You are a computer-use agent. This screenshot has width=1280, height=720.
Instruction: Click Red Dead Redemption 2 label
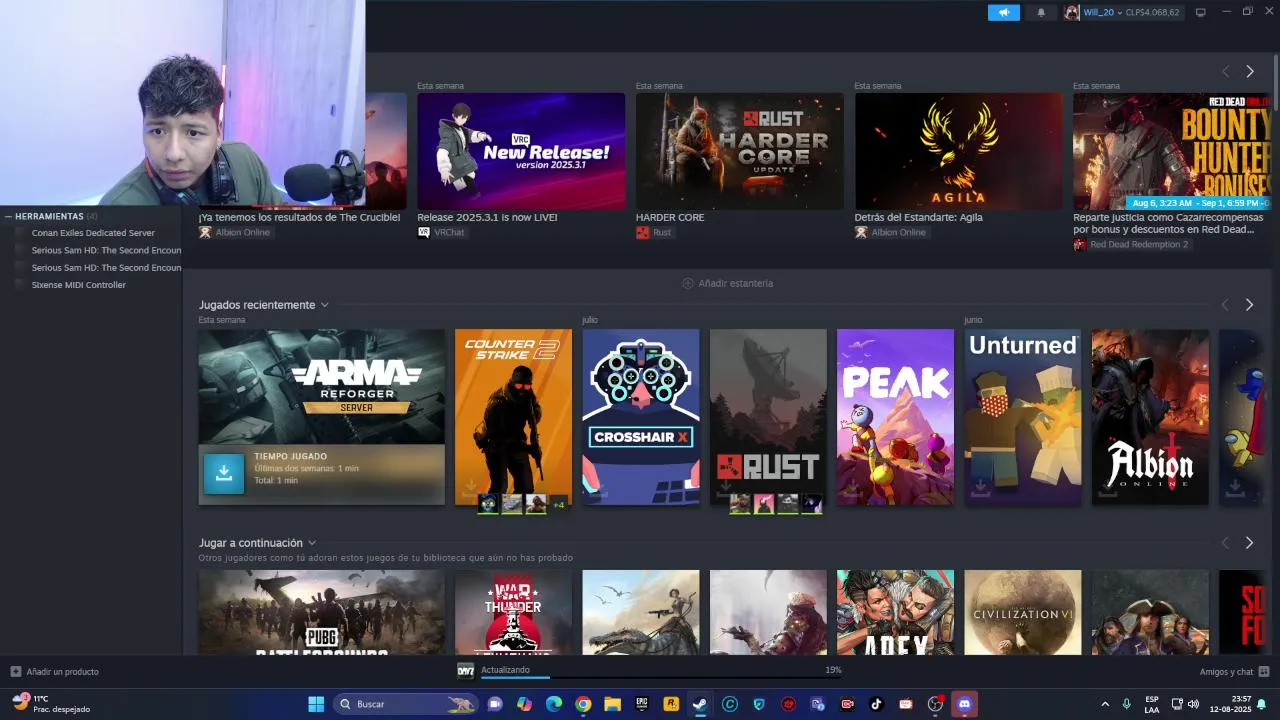click(1131, 244)
